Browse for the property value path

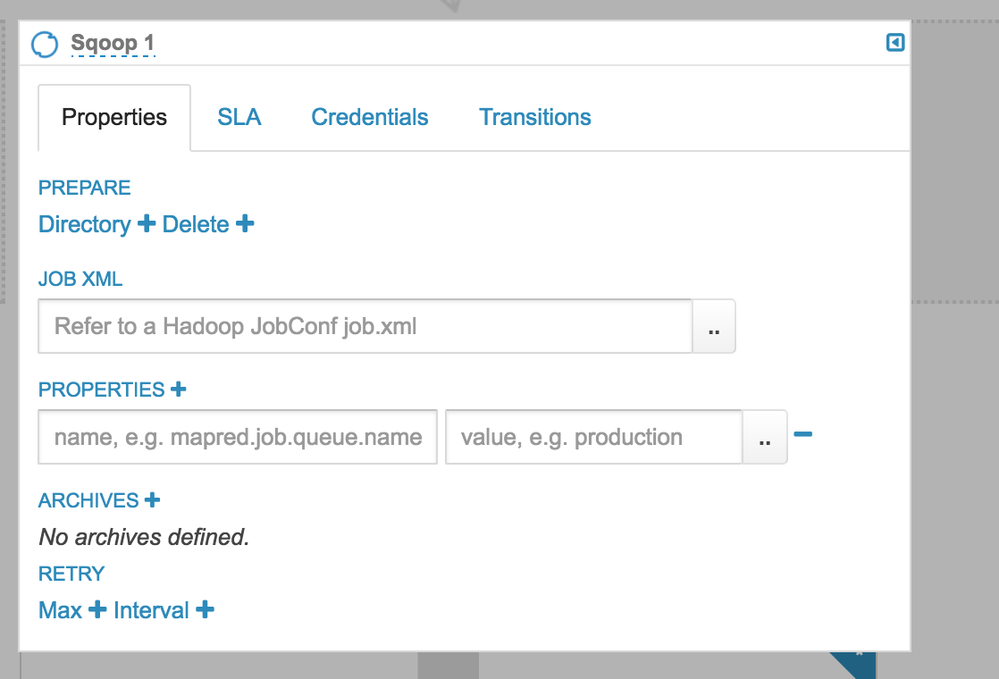(765, 438)
